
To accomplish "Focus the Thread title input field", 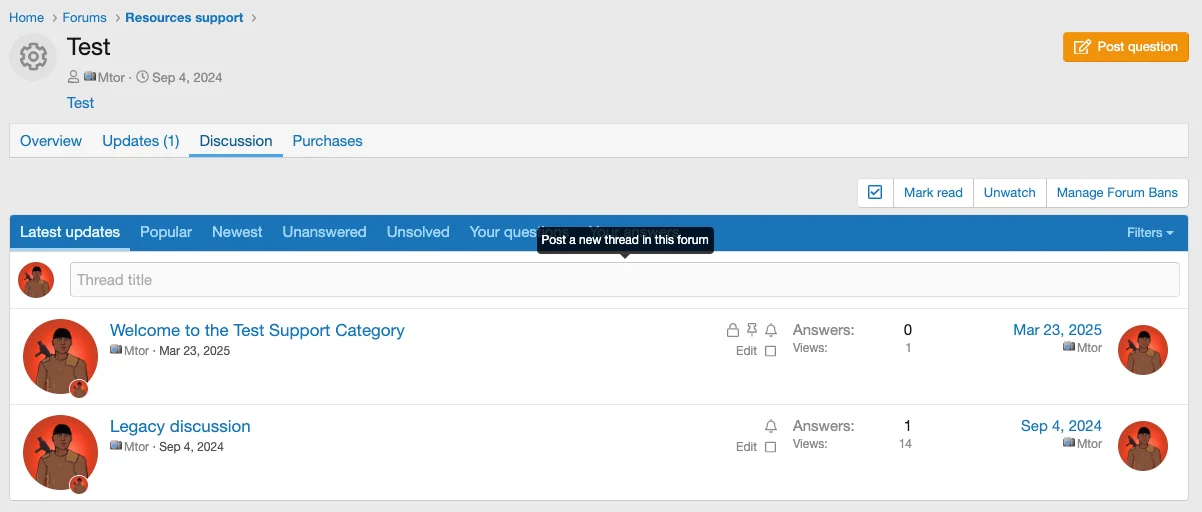I will (x=624, y=280).
